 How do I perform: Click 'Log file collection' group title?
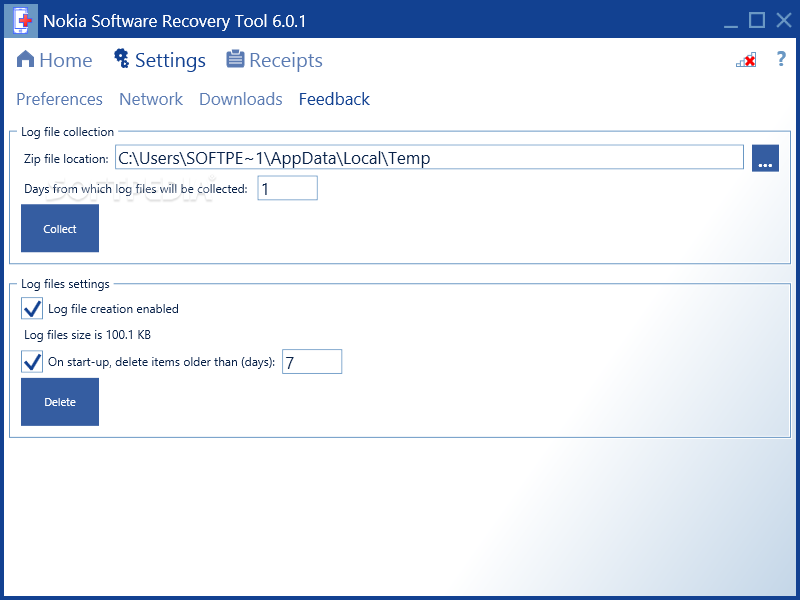click(67, 132)
